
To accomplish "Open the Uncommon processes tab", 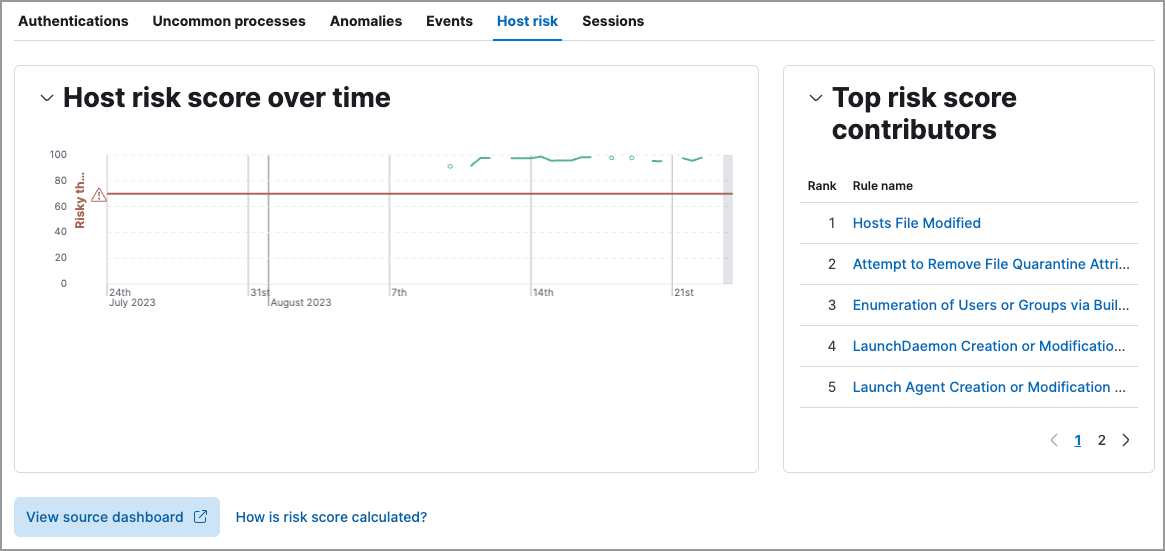I will (x=229, y=21).
